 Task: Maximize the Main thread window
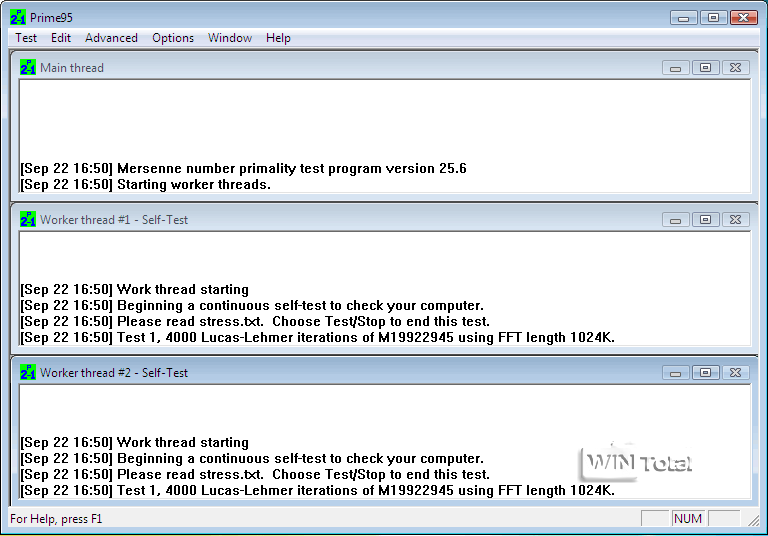click(x=705, y=68)
